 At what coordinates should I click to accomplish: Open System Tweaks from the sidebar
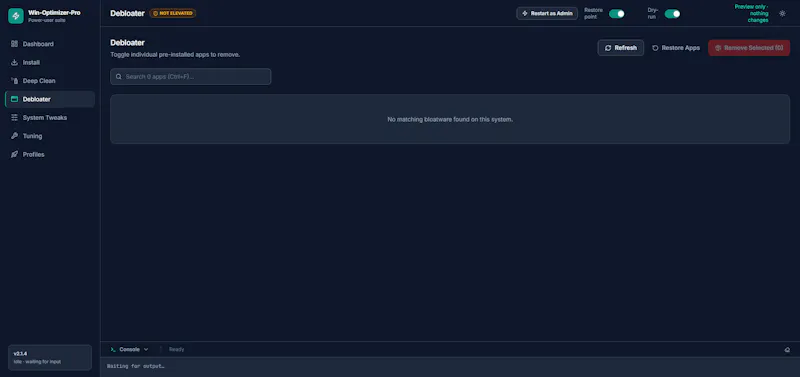tap(49, 117)
